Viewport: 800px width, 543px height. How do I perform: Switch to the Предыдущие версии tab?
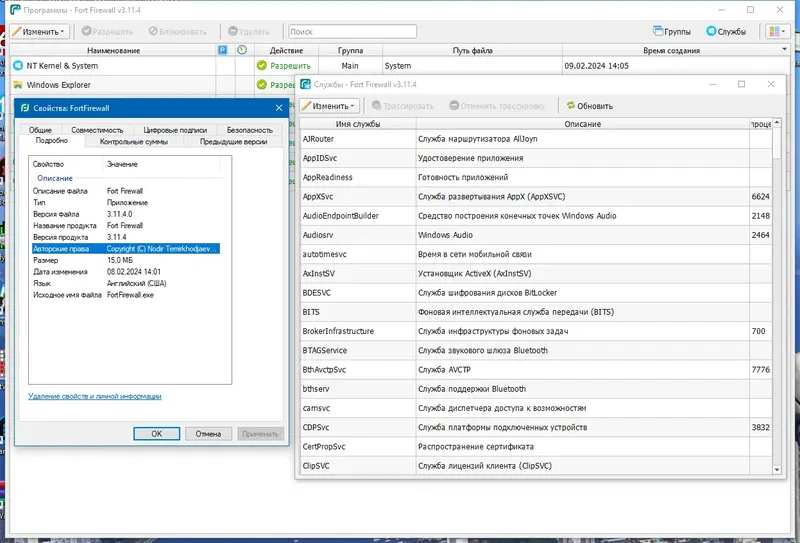pos(233,142)
